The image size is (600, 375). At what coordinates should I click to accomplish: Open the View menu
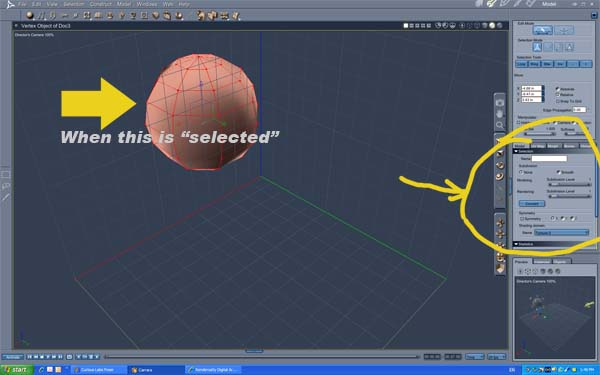tap(52, 4)
